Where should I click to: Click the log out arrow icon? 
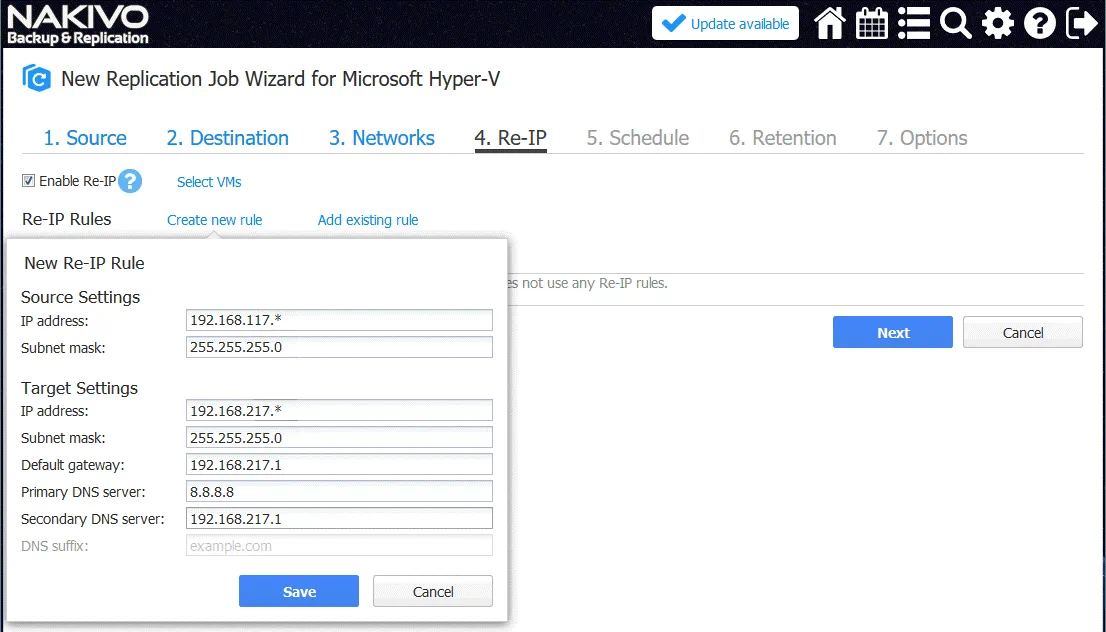[1081, 24]
